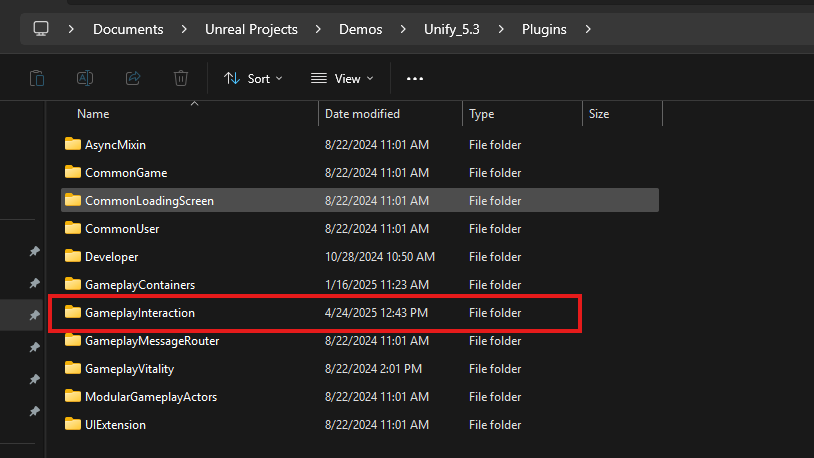Viewport: 814px width, 458px height.
Task: Click File folder type in the UIExtension row
Action: tap(495, 425)
